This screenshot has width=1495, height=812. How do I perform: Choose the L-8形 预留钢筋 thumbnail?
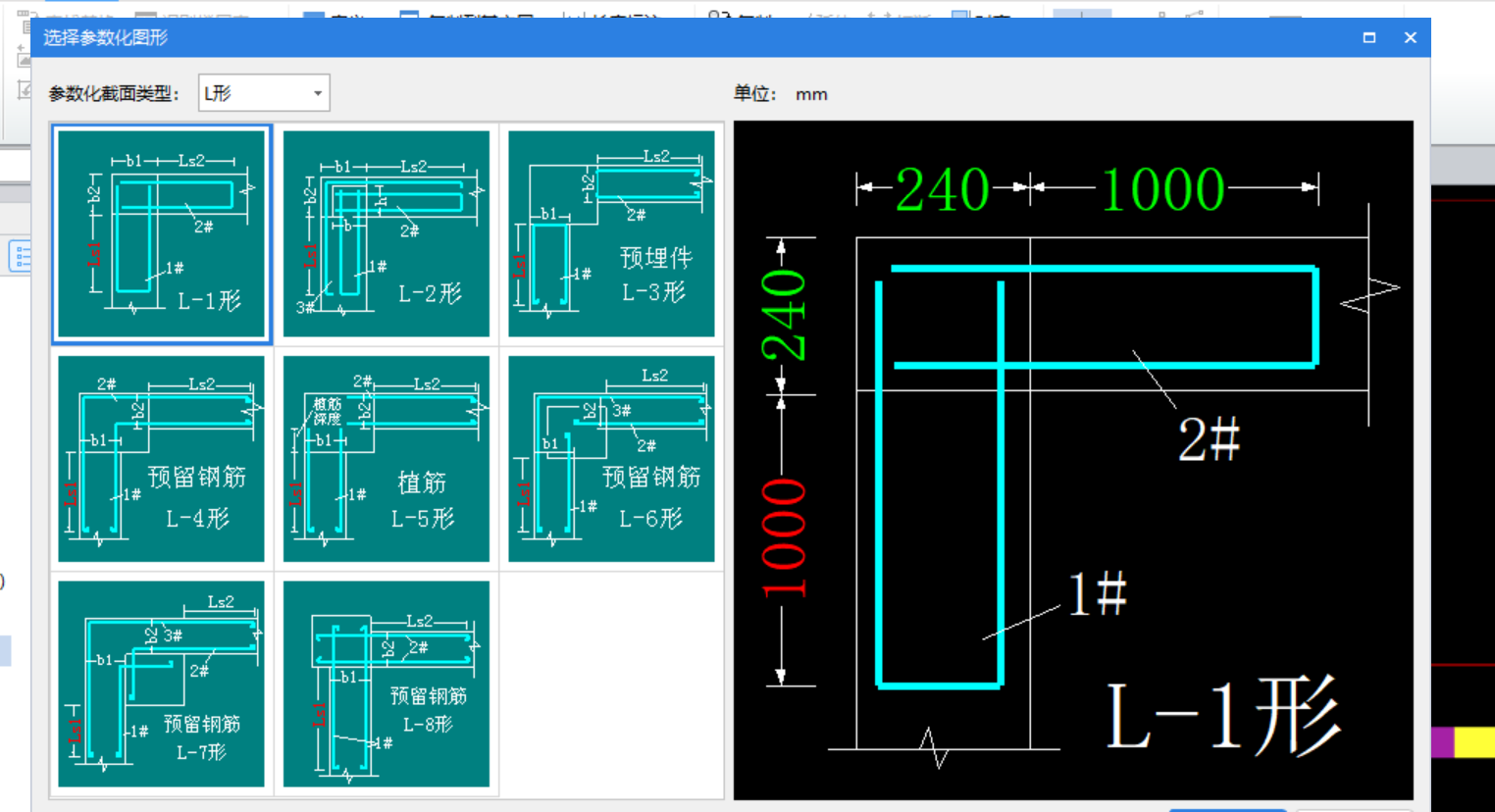click(x=387, y=684)
